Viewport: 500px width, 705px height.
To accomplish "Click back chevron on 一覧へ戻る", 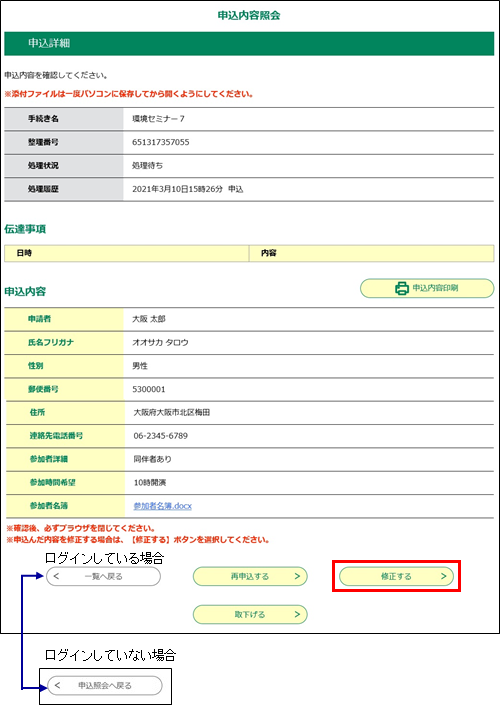I will [x=56, y=576].
